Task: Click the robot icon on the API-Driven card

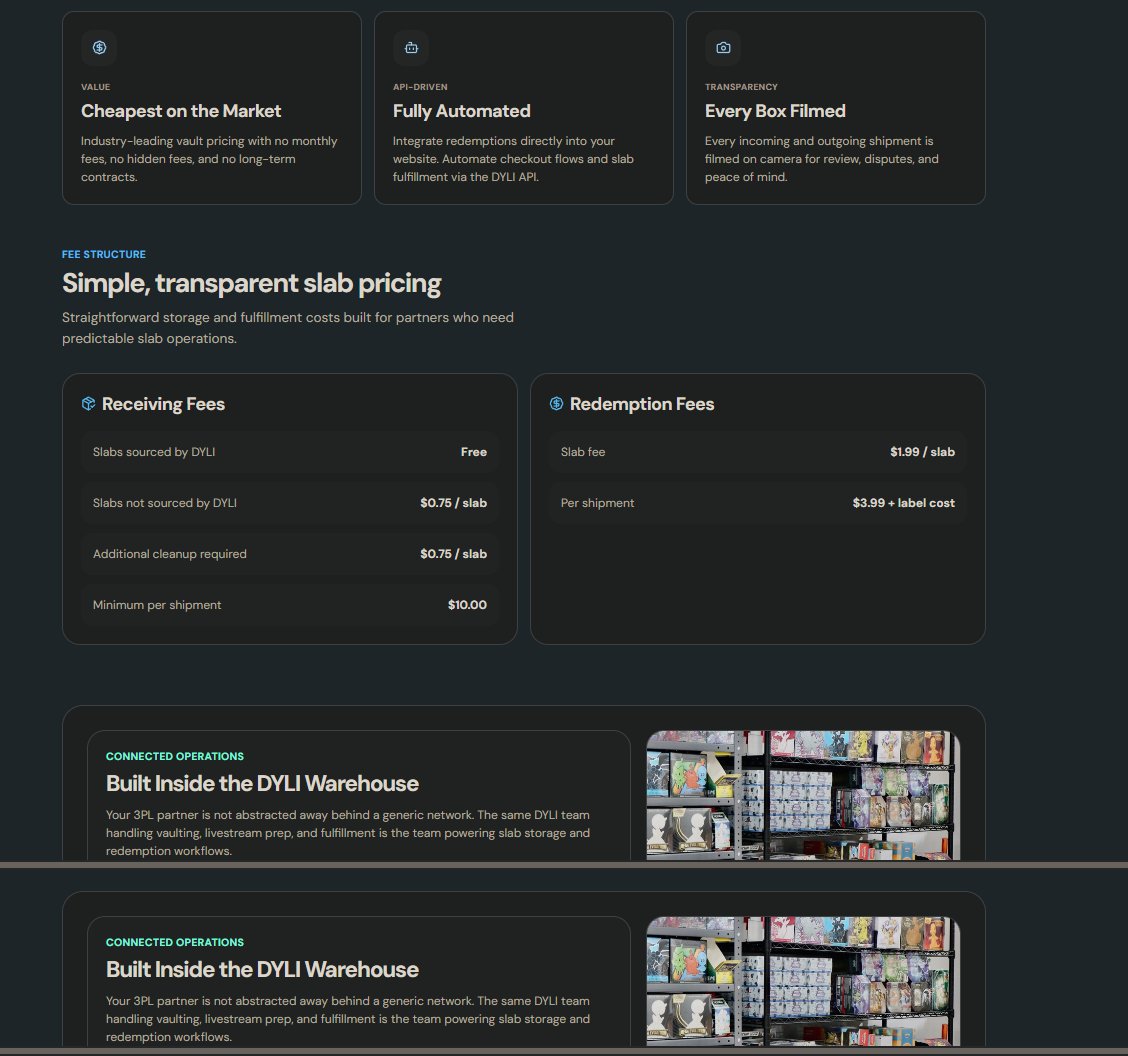Action: (x=411, y=47)
